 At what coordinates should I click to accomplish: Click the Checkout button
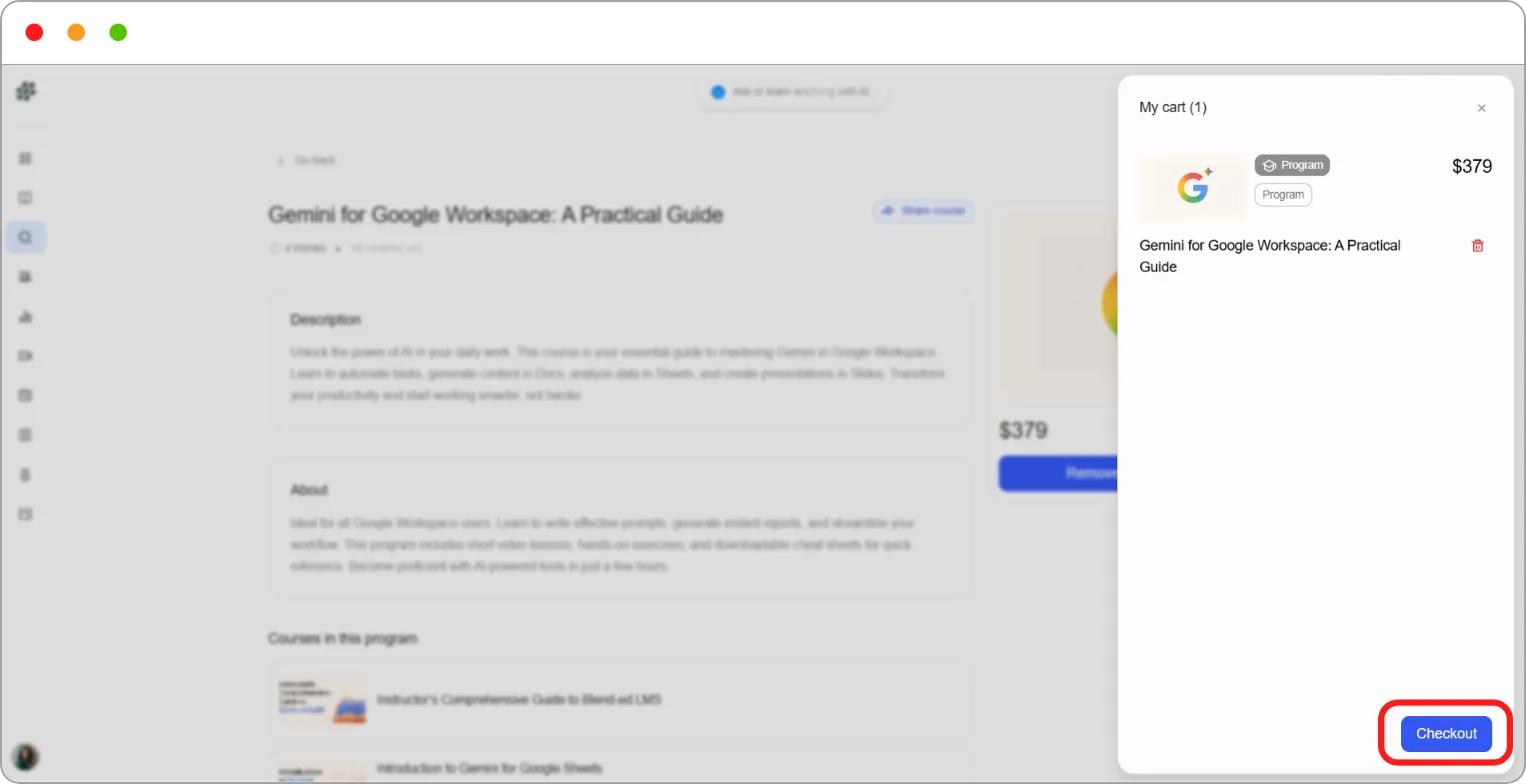(x=1446, y=734)
